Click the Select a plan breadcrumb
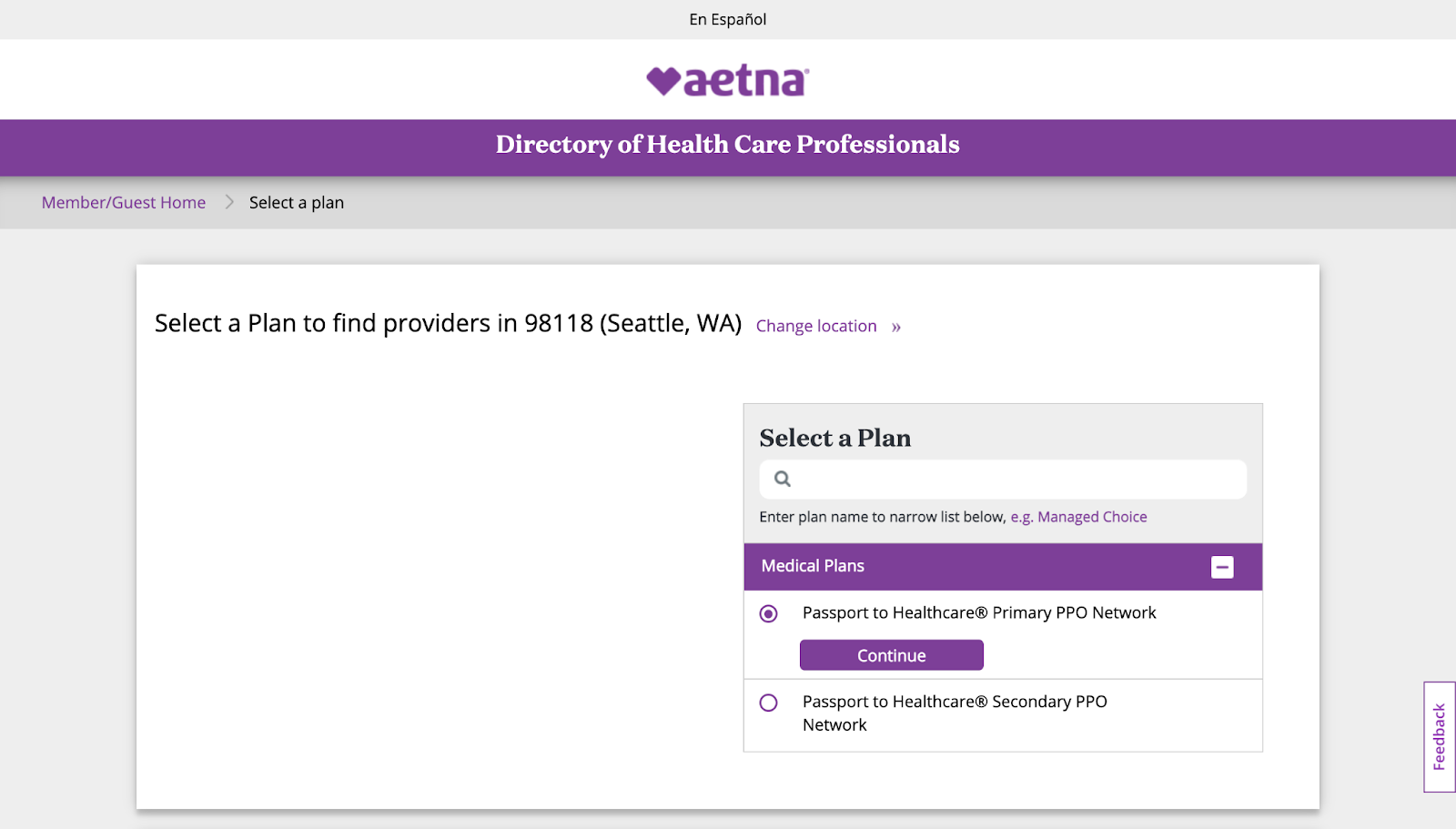1456x829 pixels. (x=297, y=202)
